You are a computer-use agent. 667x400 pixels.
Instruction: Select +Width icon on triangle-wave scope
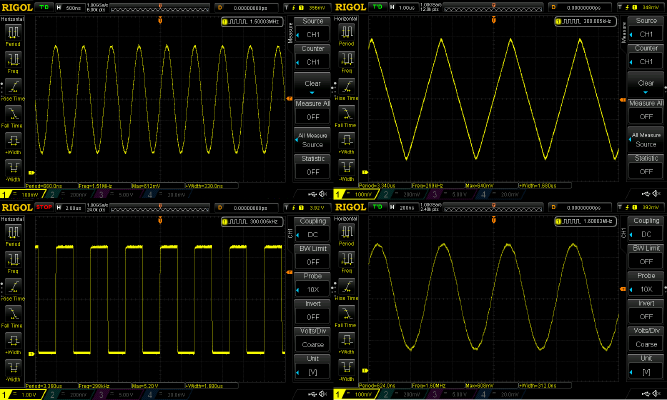[x=347, y=140]
